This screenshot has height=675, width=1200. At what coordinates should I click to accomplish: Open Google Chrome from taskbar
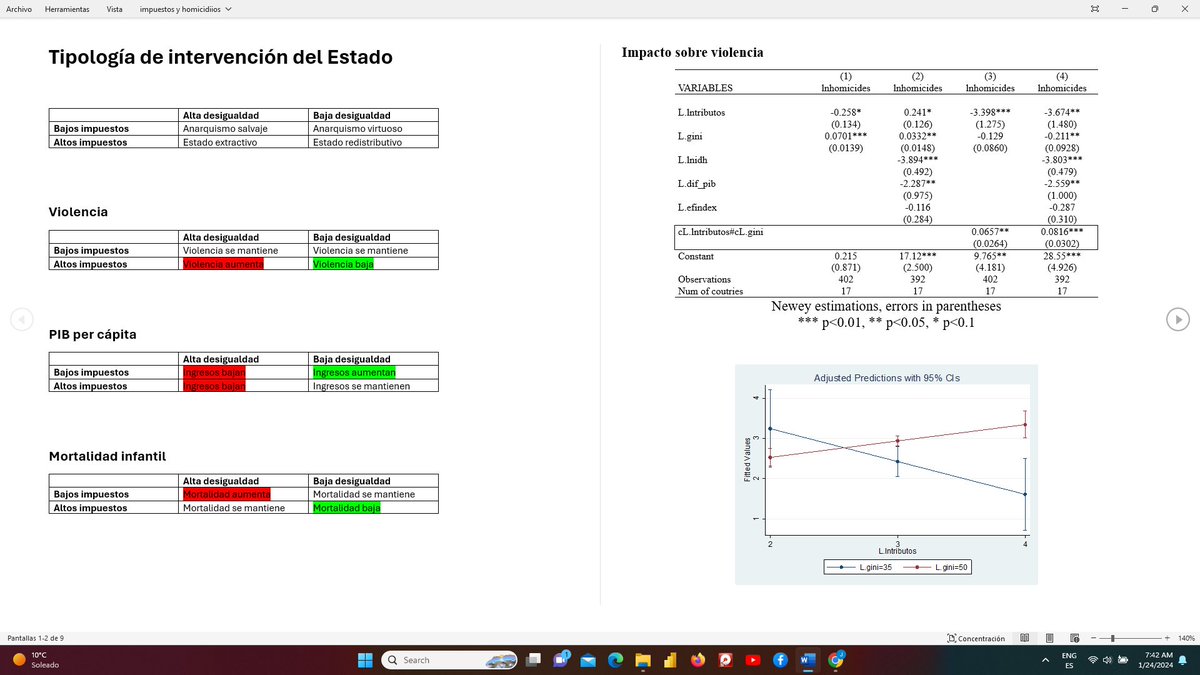coord(834,660)
